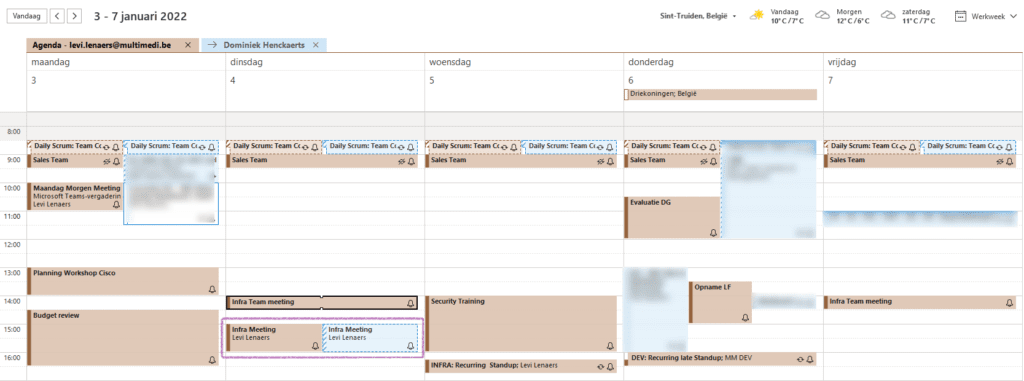The height and width of the screenshot is (381, 1024).
Task: Select the Driekoningen all-day event
Action: click(x=720, y=94)
